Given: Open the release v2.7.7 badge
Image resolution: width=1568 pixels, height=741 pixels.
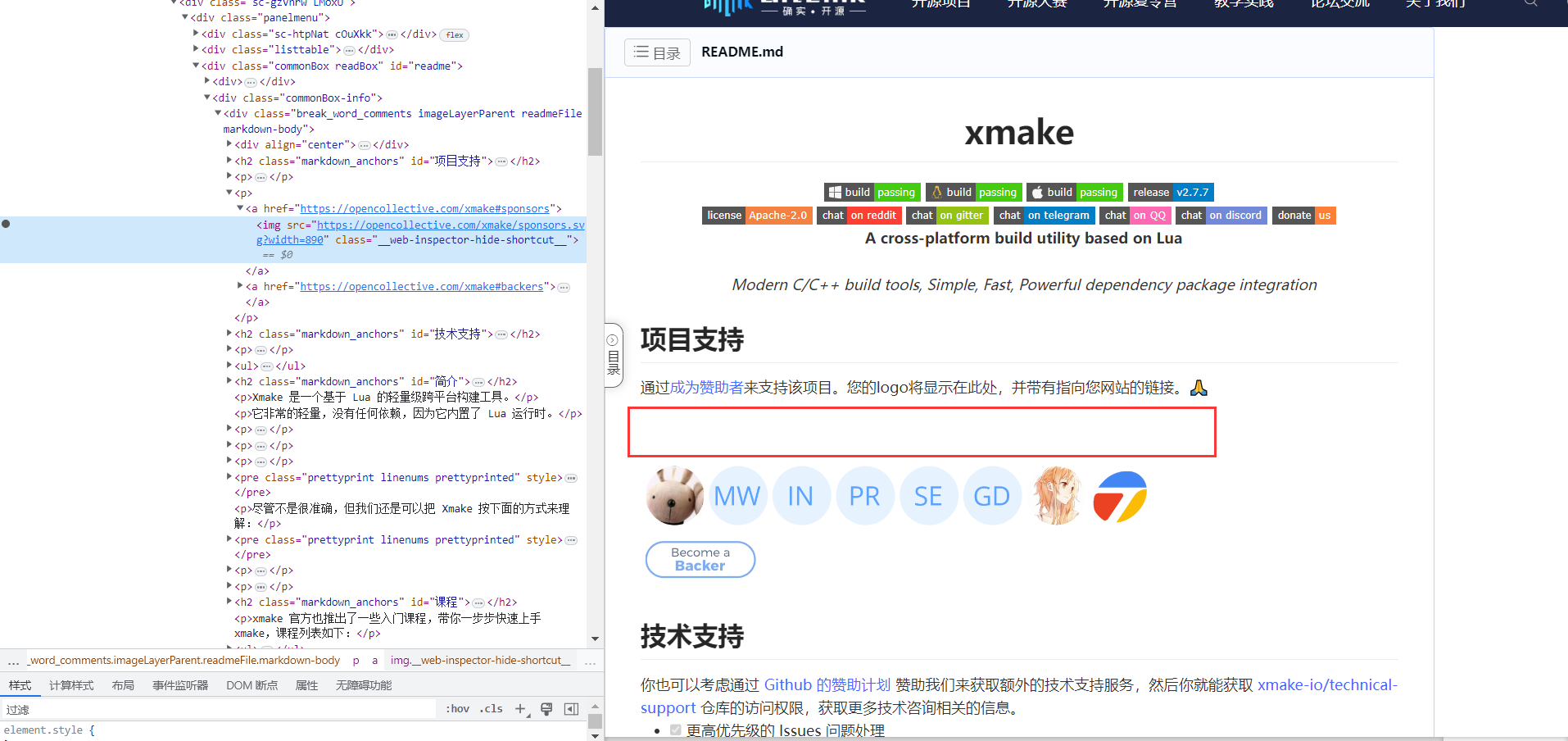Looking at the screenshot, I should (1171, 193).
